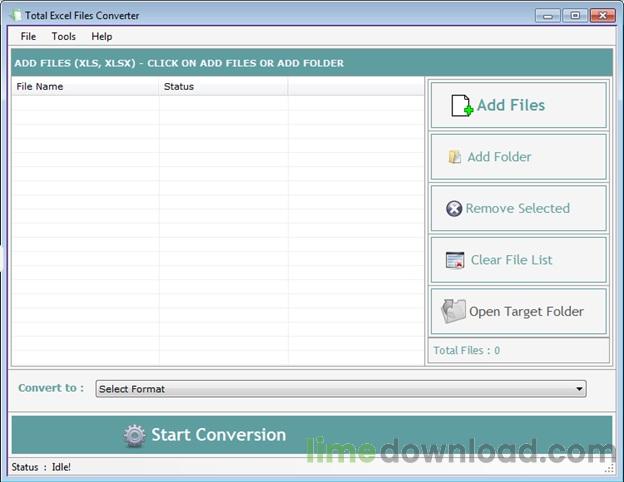Click the Clear File List icon
Image resolution: width=624 pixels, height=482 pixels.
455,260
